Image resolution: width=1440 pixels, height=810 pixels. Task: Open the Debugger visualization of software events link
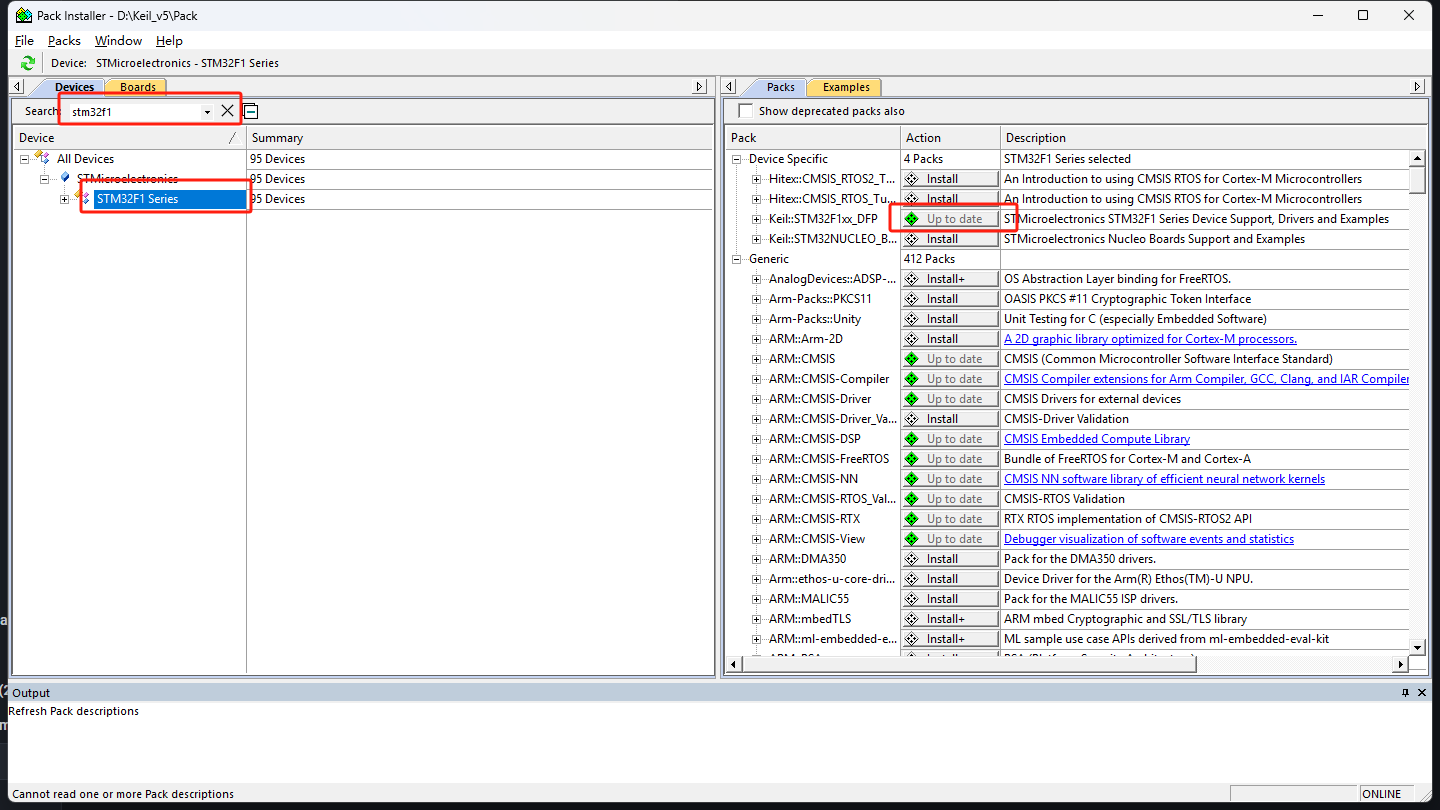pos(1149,539)
